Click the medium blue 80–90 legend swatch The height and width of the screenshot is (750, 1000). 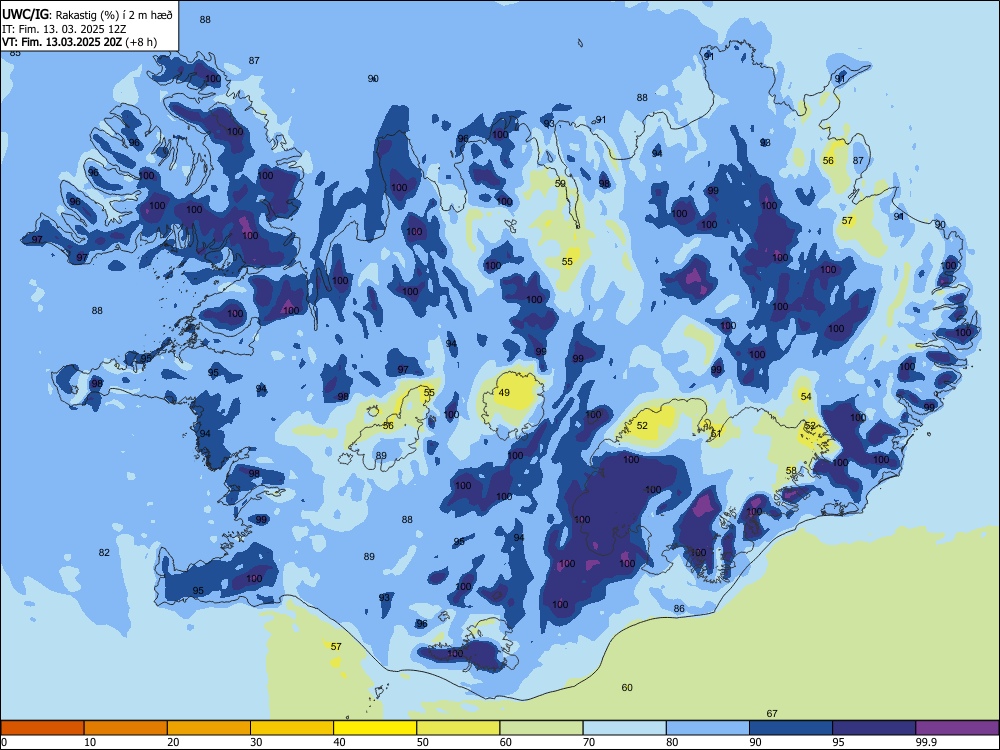708,728
